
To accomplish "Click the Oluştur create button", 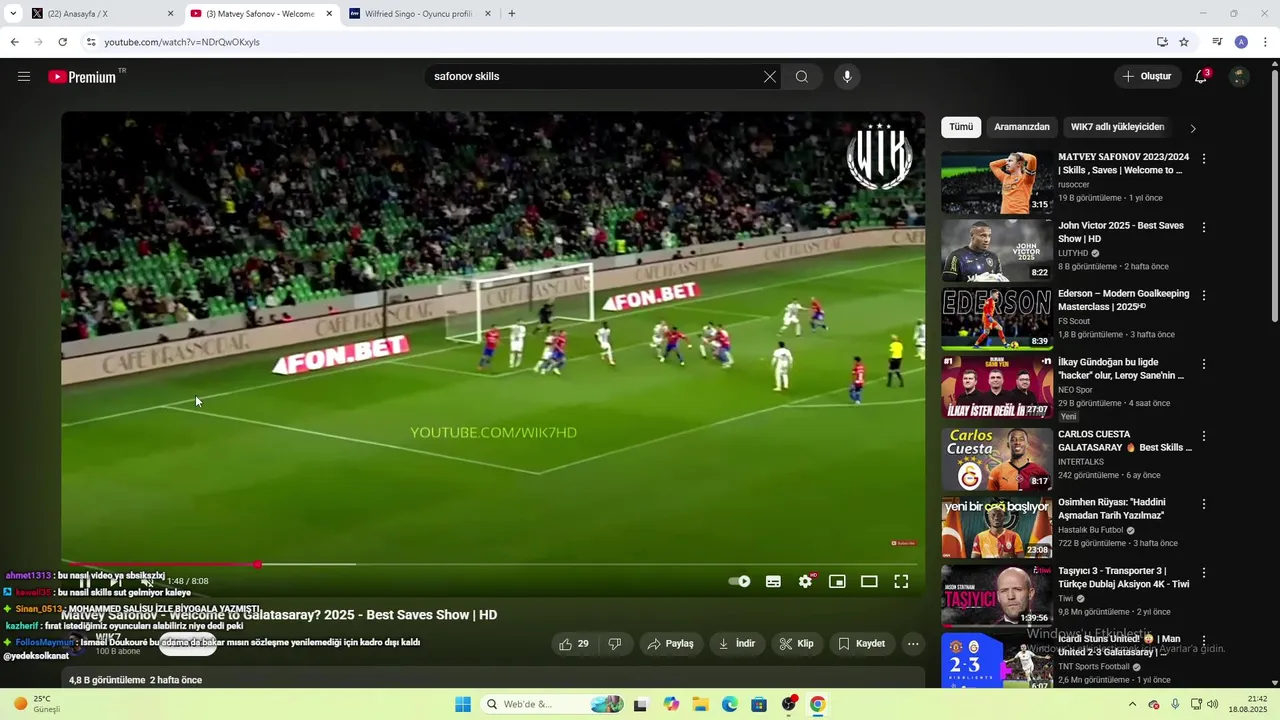I will click(1147, 76).
